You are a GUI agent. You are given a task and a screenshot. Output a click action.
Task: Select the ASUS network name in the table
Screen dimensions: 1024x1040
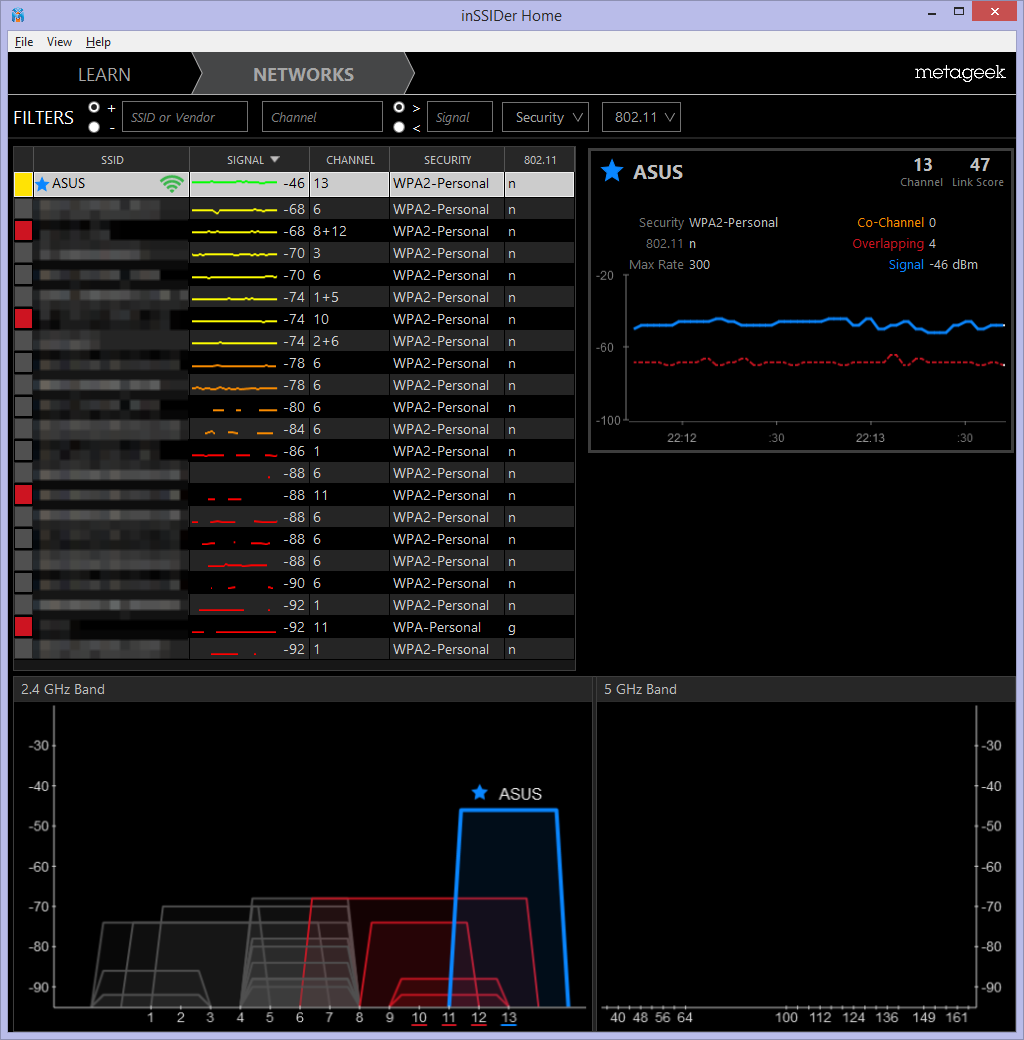[x=69, y=183]
